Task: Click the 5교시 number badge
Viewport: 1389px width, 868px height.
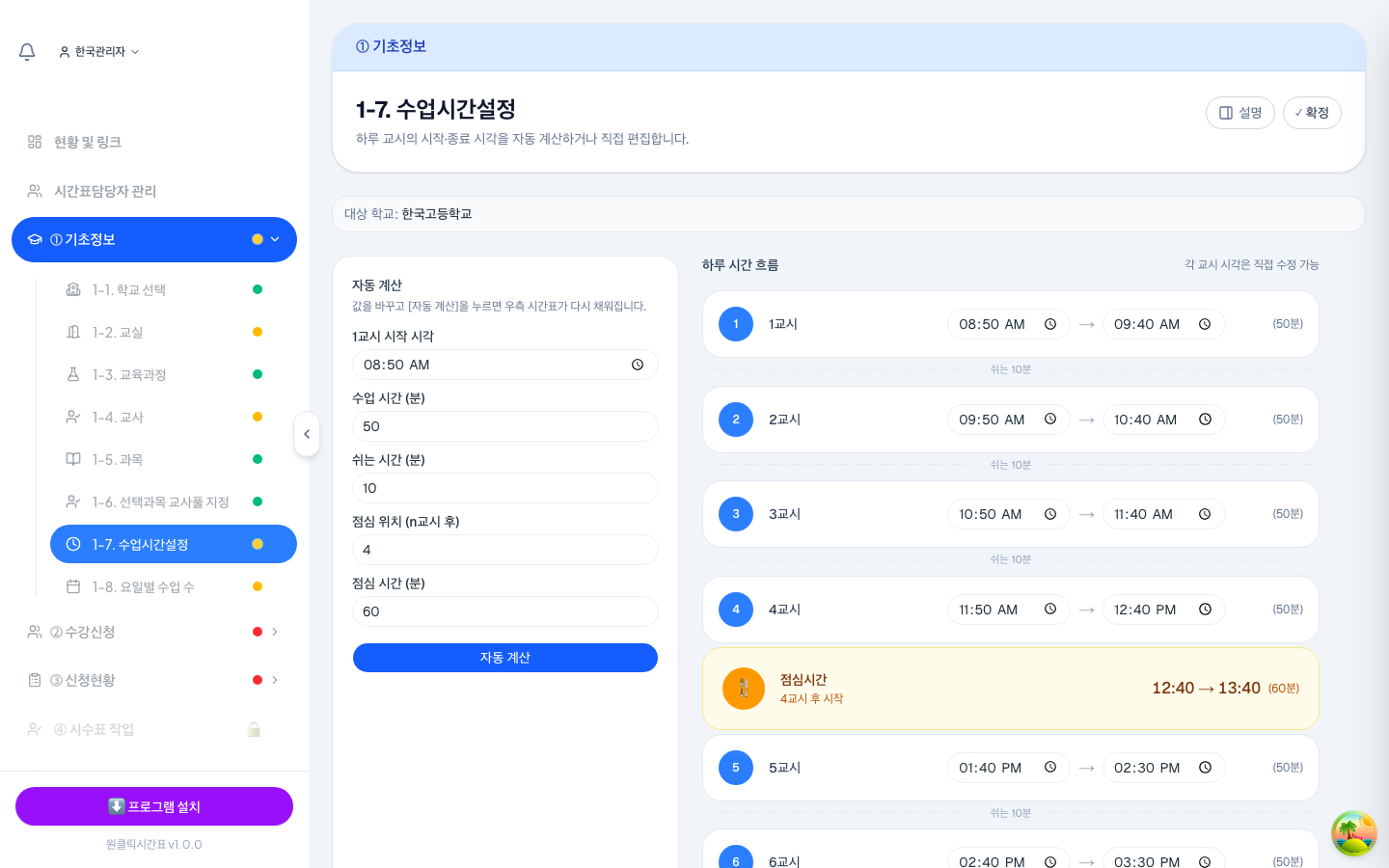Action: pos(736,768)
